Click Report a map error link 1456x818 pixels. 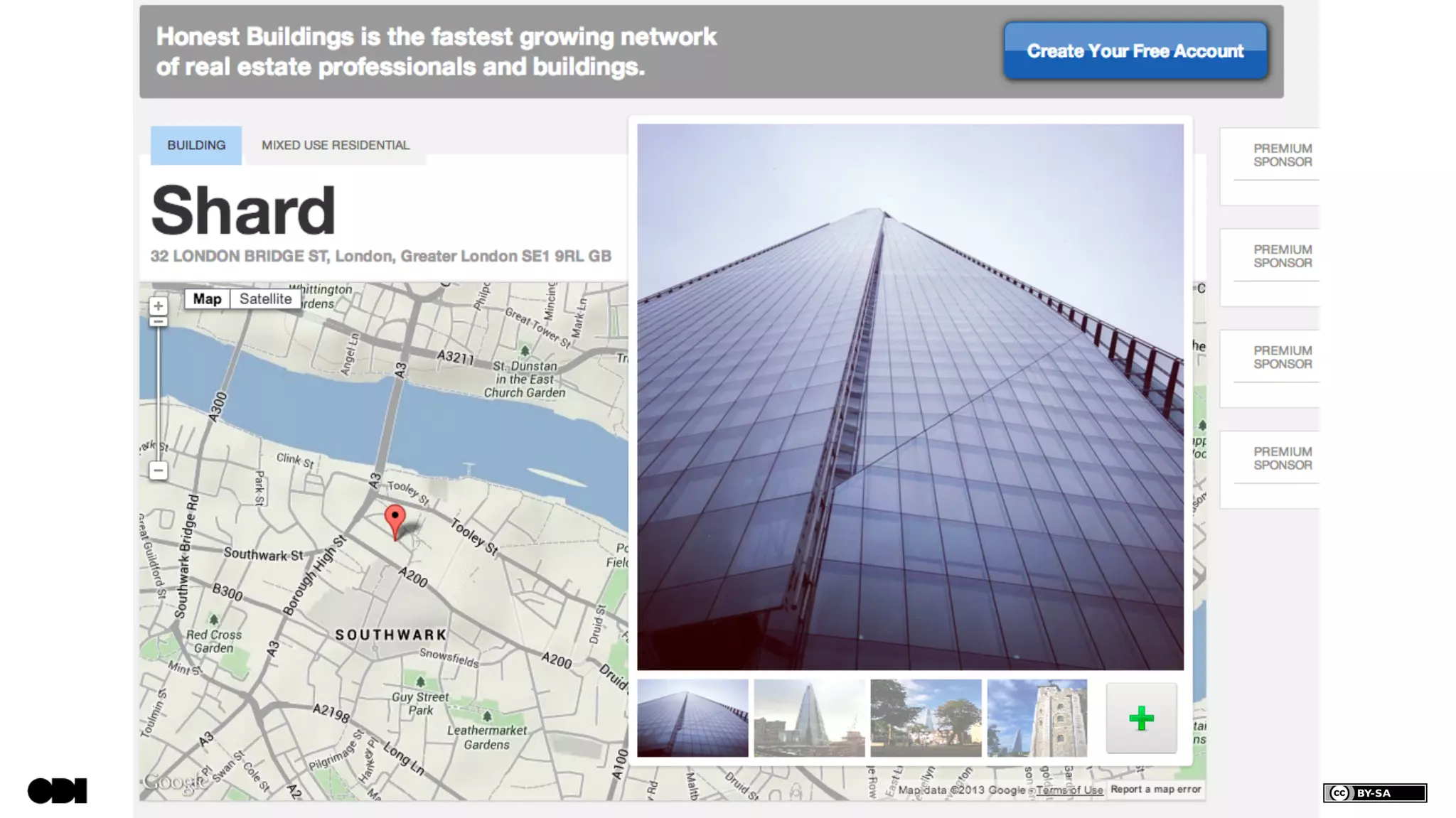(x=1156, y=789)
